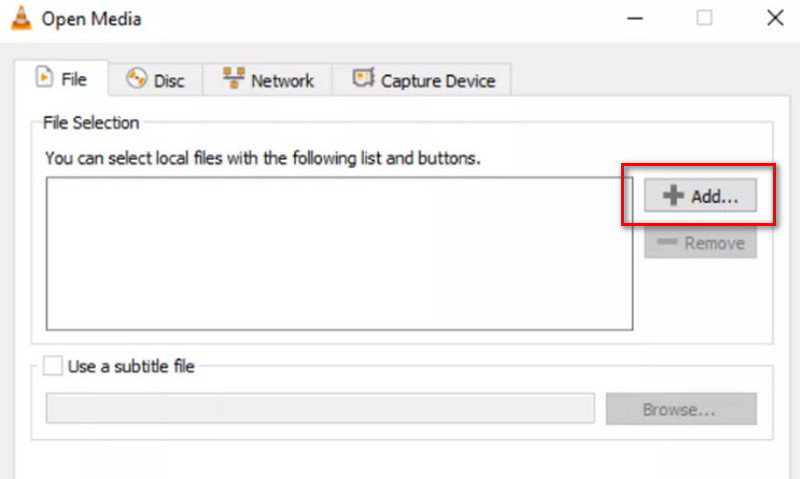Click inside the file selection list box
Image resolution: width=800 pixels, height=479 pixels.
click(339, 254)
